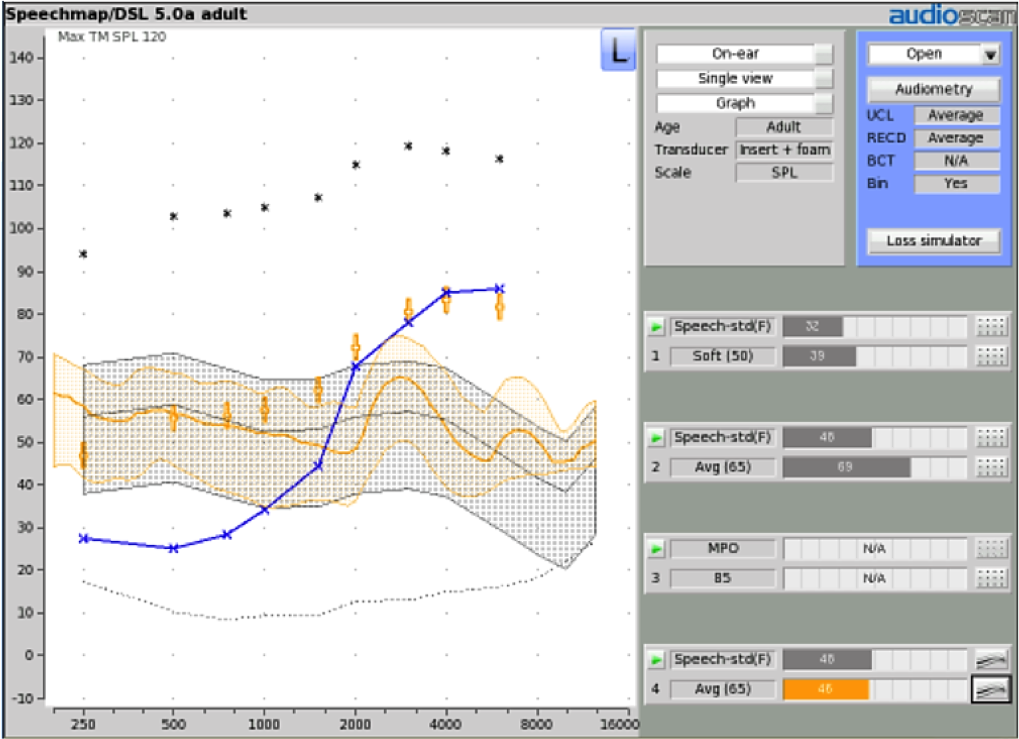This screenshot has height=739, width=1019.
Task: Toggle the L ear indicator
Action: (618, 50)
